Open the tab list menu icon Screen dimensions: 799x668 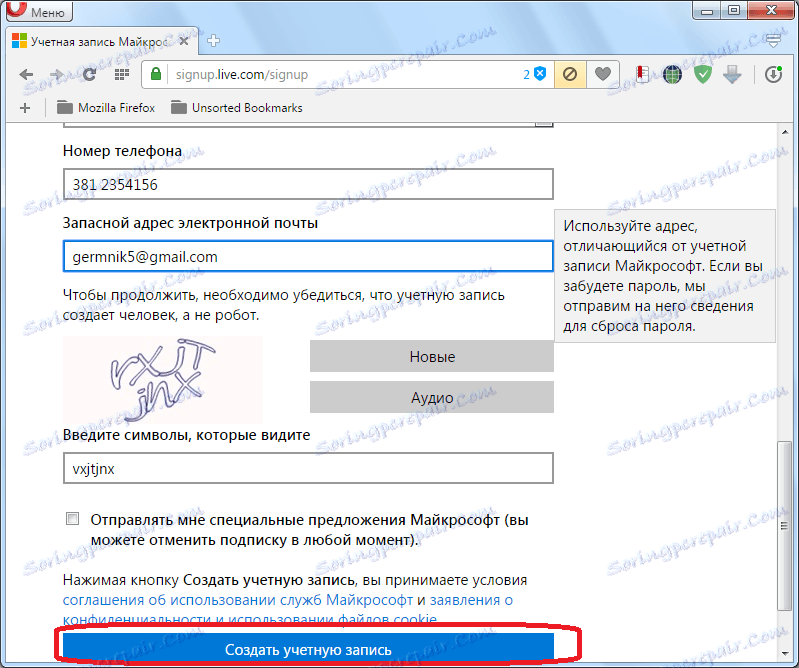tap(774, 41)
